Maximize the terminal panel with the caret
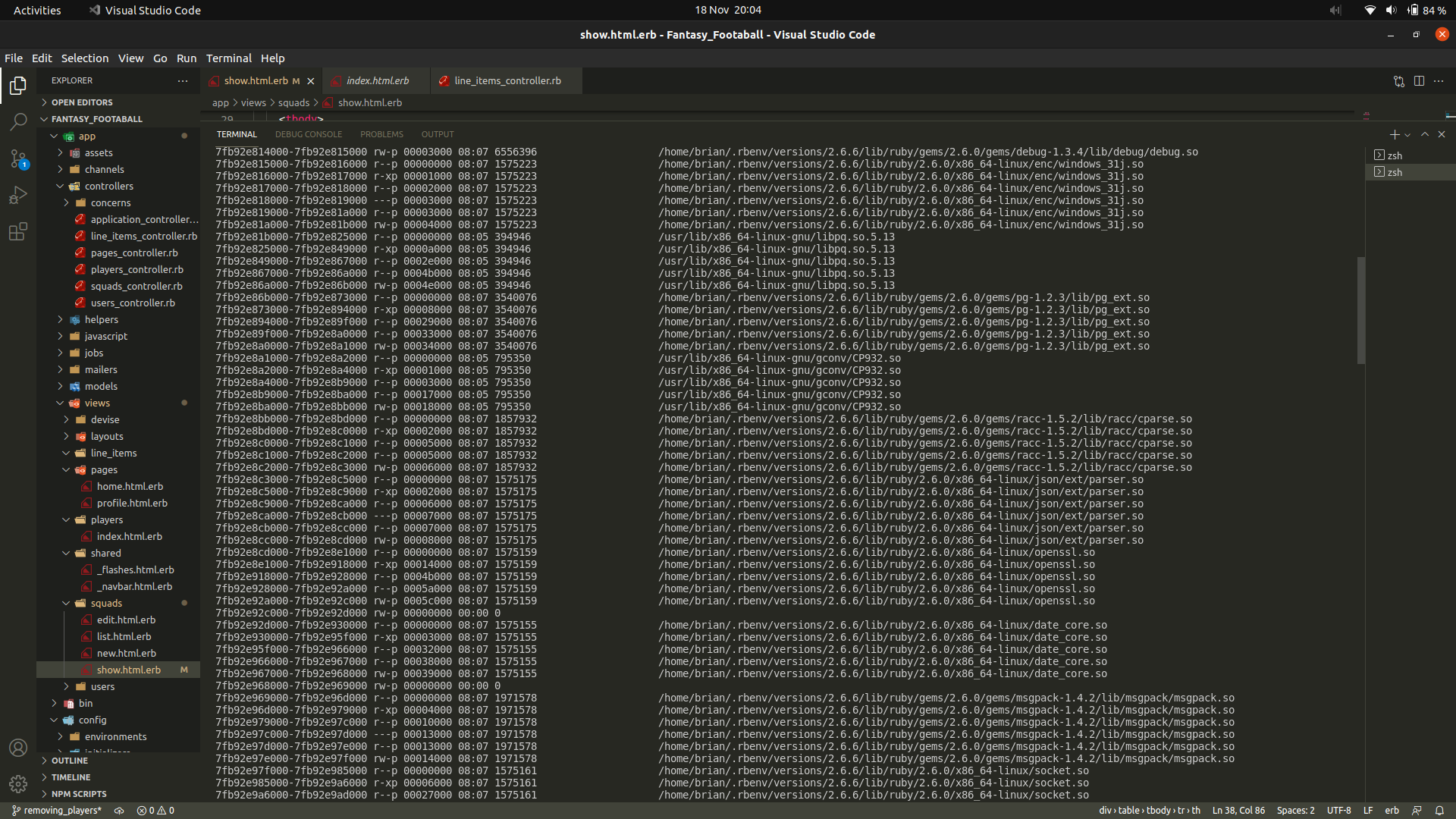The height and width of the screenshot is (819, 1456). [x=1425, y=134]
